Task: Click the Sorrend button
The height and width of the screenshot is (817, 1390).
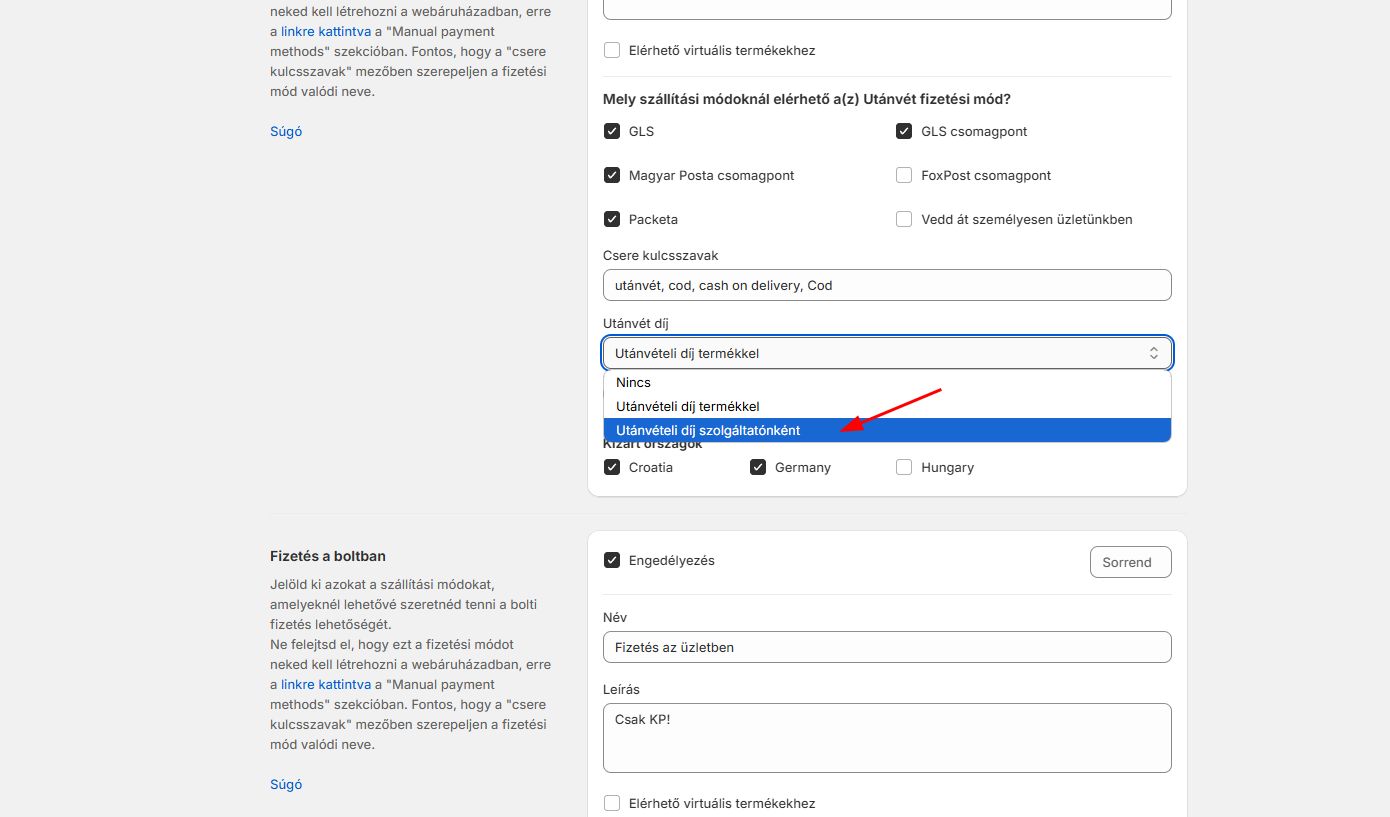Action: [1130, 562]
